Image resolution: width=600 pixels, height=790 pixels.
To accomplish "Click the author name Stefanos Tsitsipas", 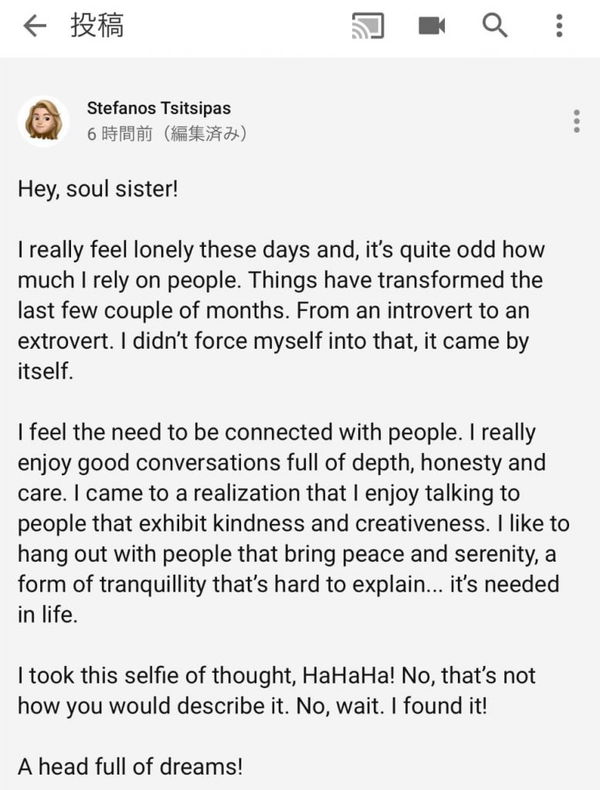I will coord(159,108).
